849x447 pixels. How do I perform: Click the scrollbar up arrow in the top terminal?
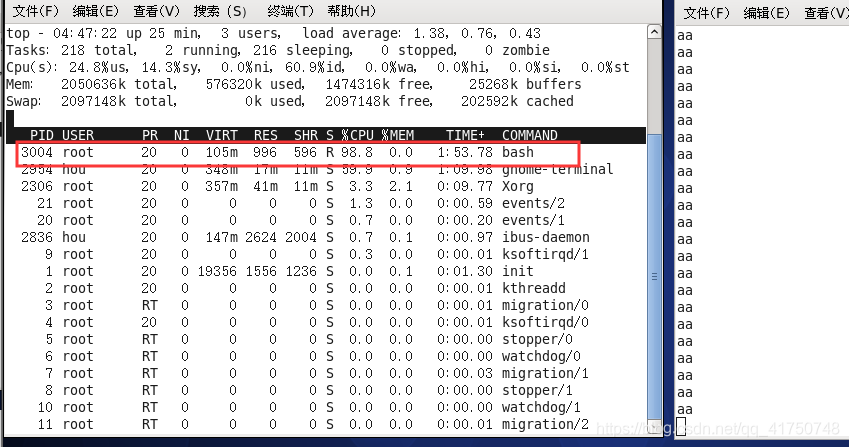(x=654, y=32)
